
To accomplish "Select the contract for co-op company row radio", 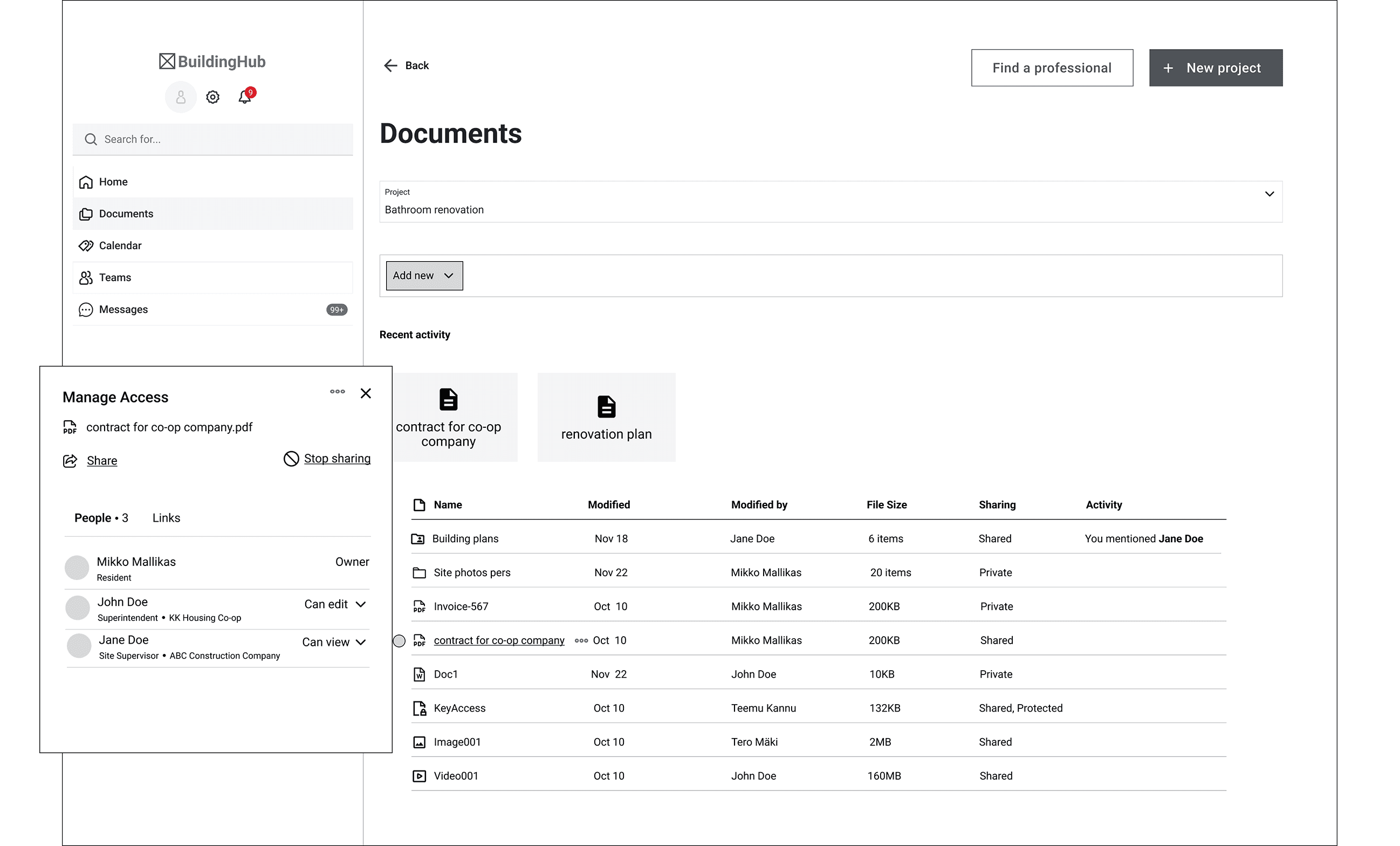I will pyautogui.click(x=400, y=642).
